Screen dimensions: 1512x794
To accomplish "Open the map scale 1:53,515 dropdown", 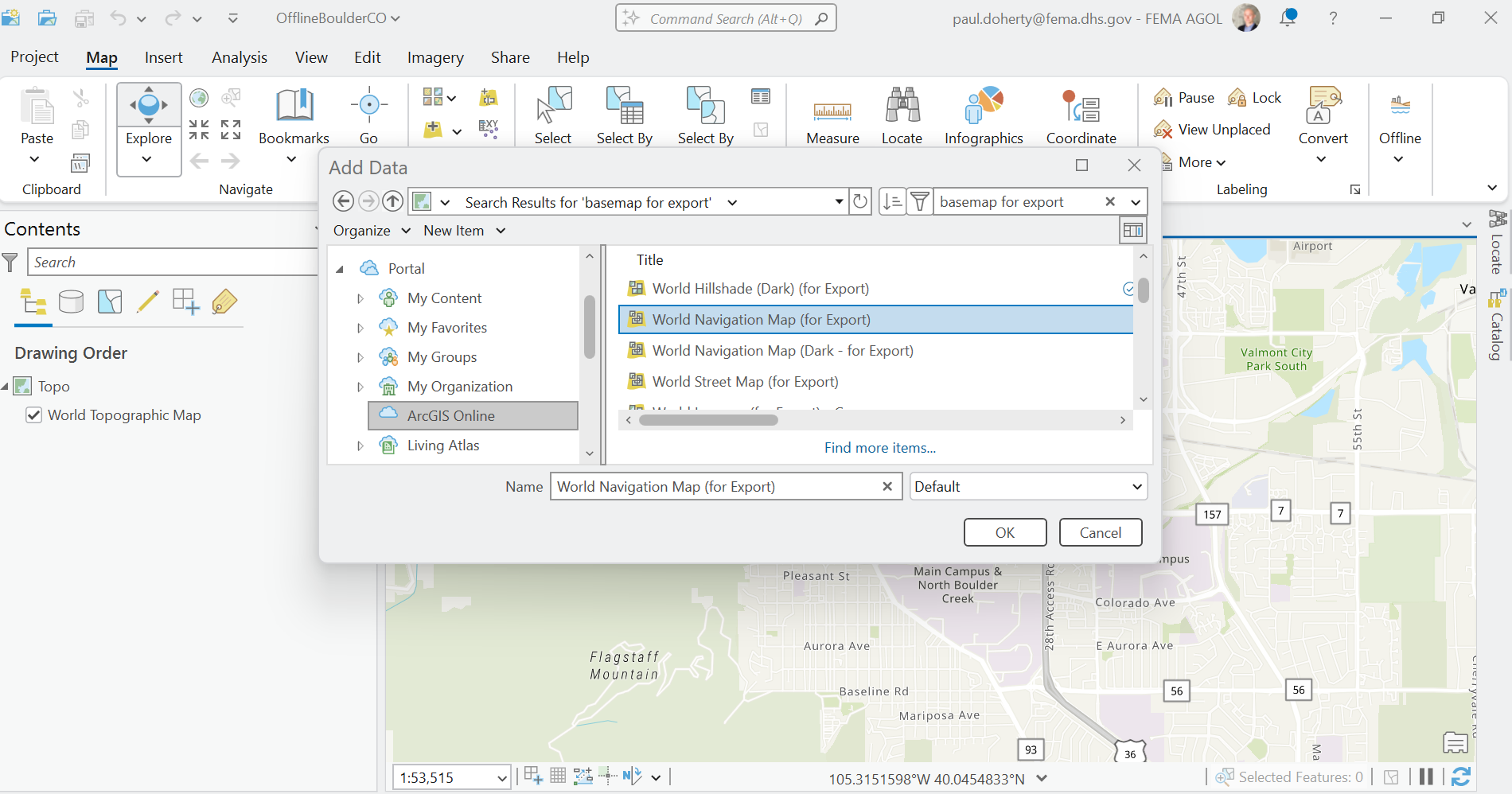I will [502, 778].
